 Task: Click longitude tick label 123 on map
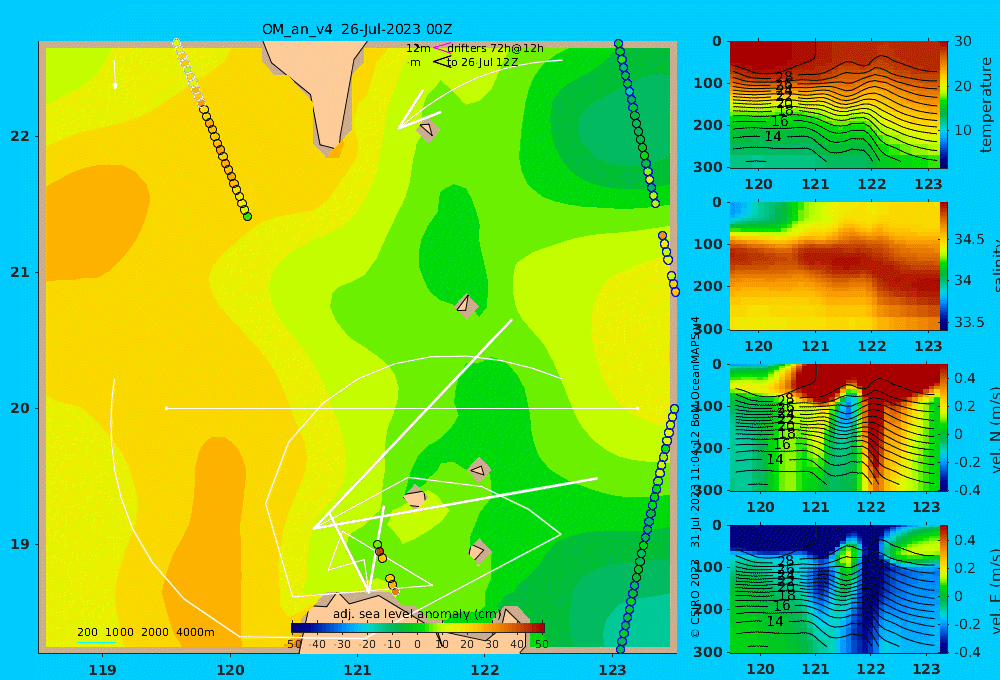click(x=613, y=670)
